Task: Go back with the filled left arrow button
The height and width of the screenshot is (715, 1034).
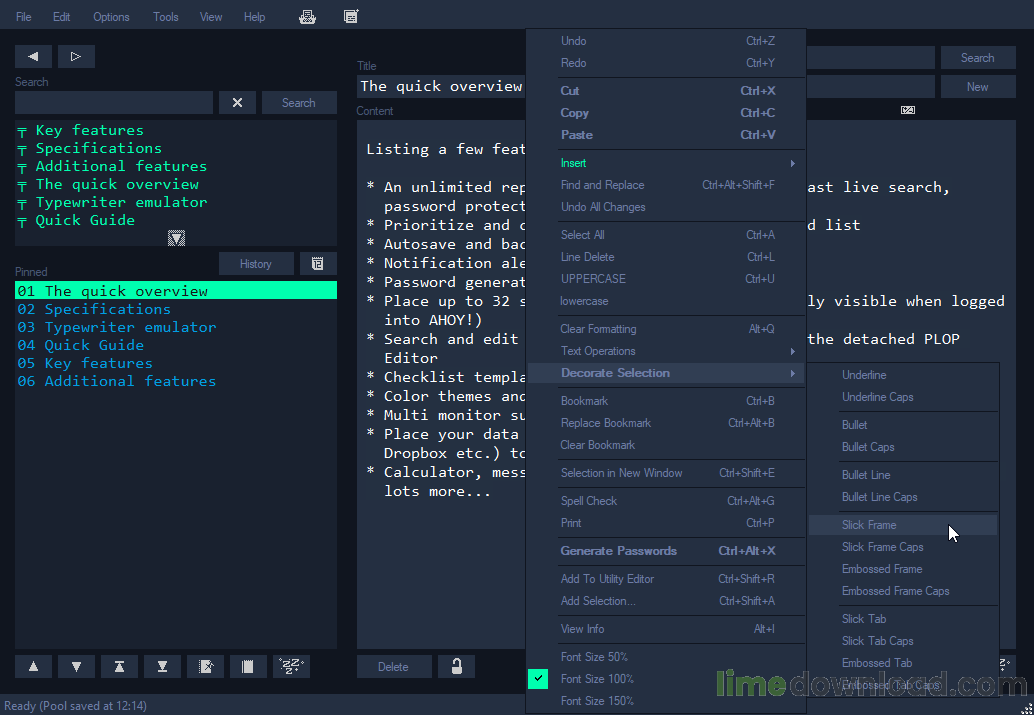Action: tap(33, 57)
